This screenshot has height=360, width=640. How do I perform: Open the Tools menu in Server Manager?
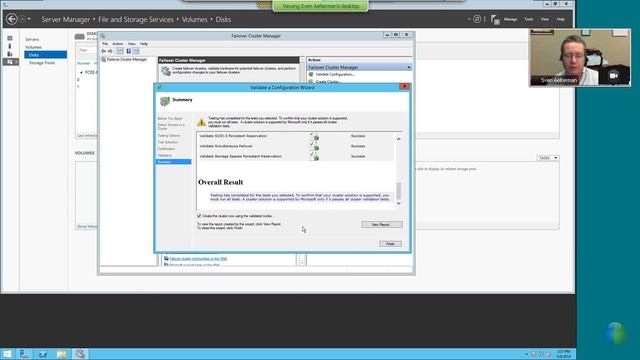tap(529, 19)
